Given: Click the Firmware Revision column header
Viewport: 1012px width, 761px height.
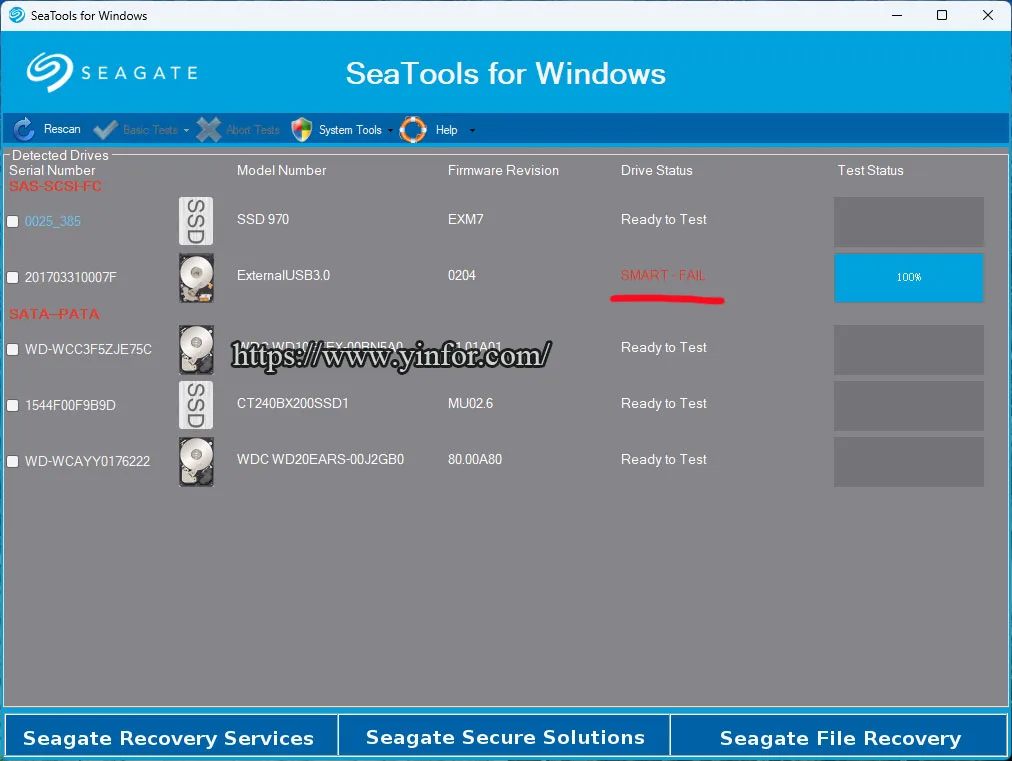Looking at the screenshot, I should click(x=503, y=170).
